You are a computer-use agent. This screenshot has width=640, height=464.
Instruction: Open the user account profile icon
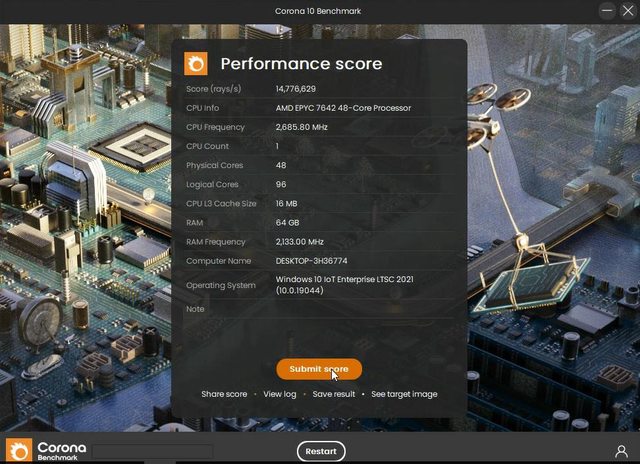[621, 451]
